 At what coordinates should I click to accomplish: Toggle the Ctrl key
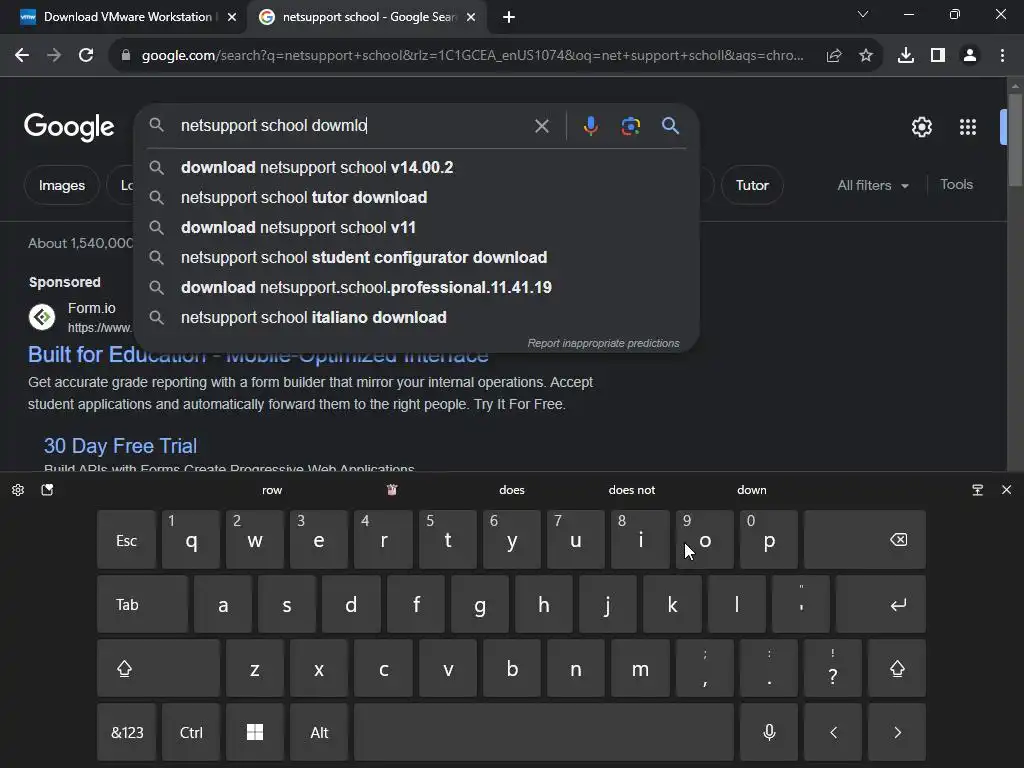pos(191,732)
